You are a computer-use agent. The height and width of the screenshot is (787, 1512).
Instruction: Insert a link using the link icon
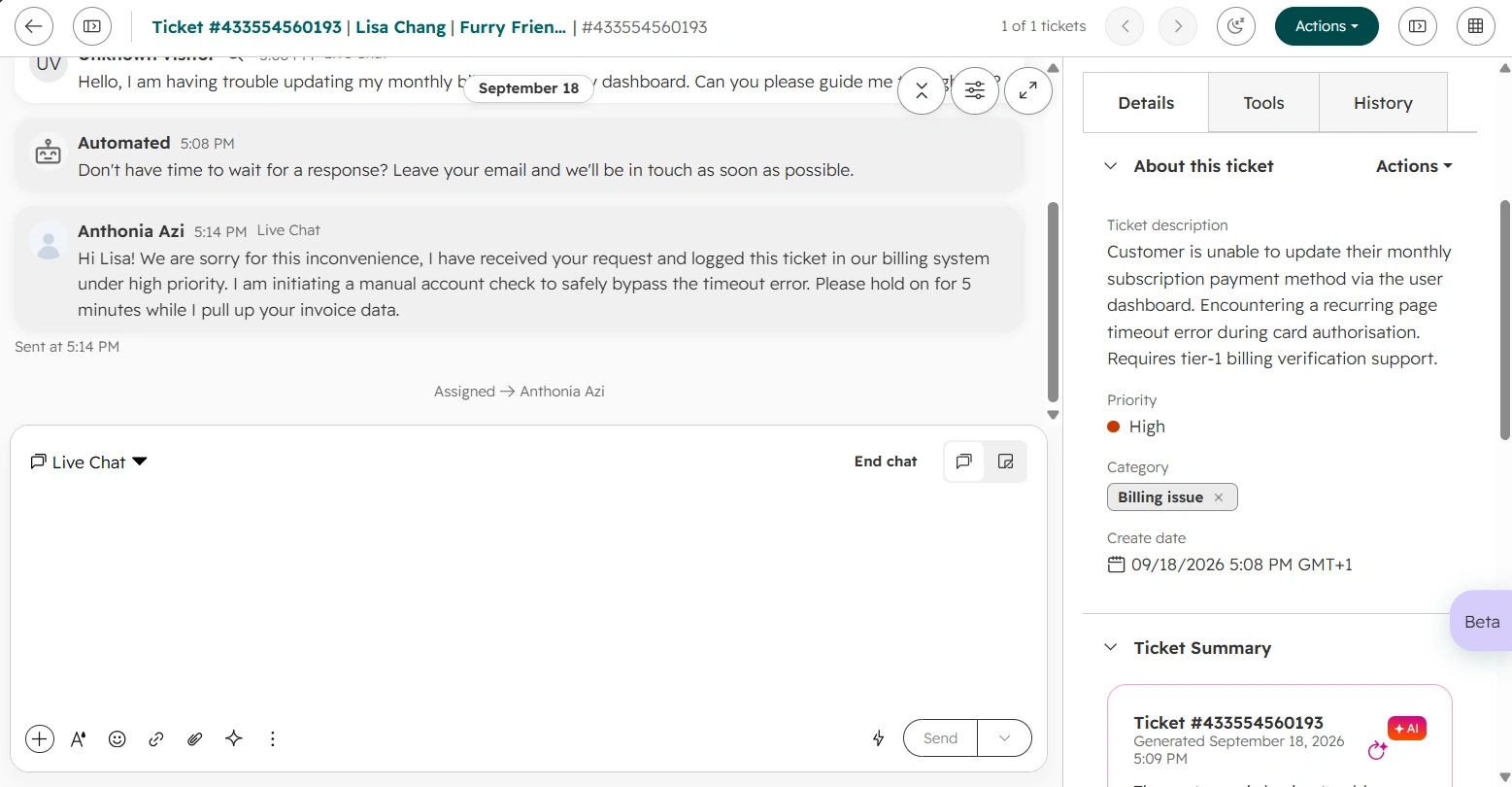point(156,738)
